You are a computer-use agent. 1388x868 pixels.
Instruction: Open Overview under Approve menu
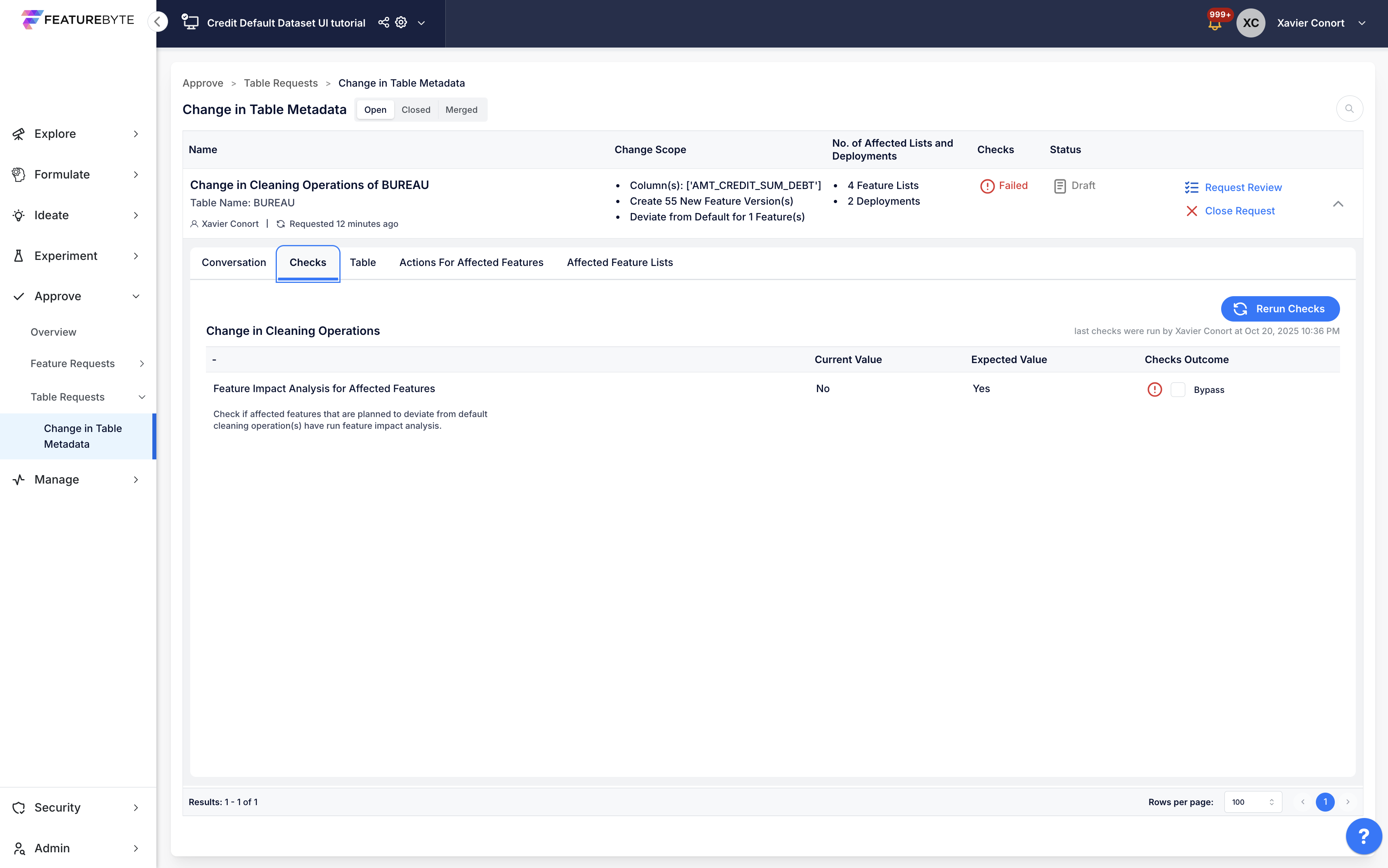pyautogui.click(x=53, y=332)
